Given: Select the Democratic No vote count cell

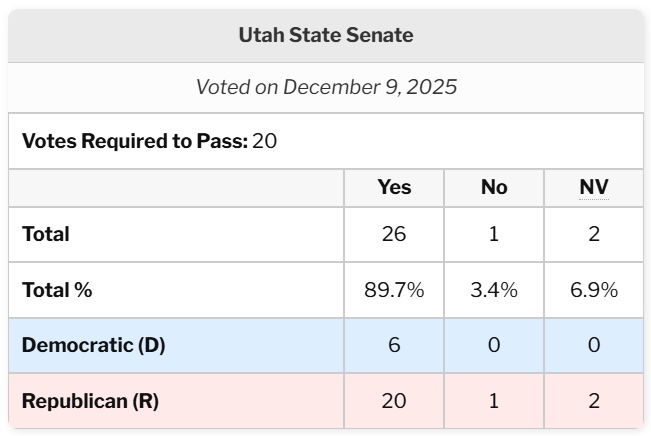Looking at the screenshot, I should coord(494,345).
